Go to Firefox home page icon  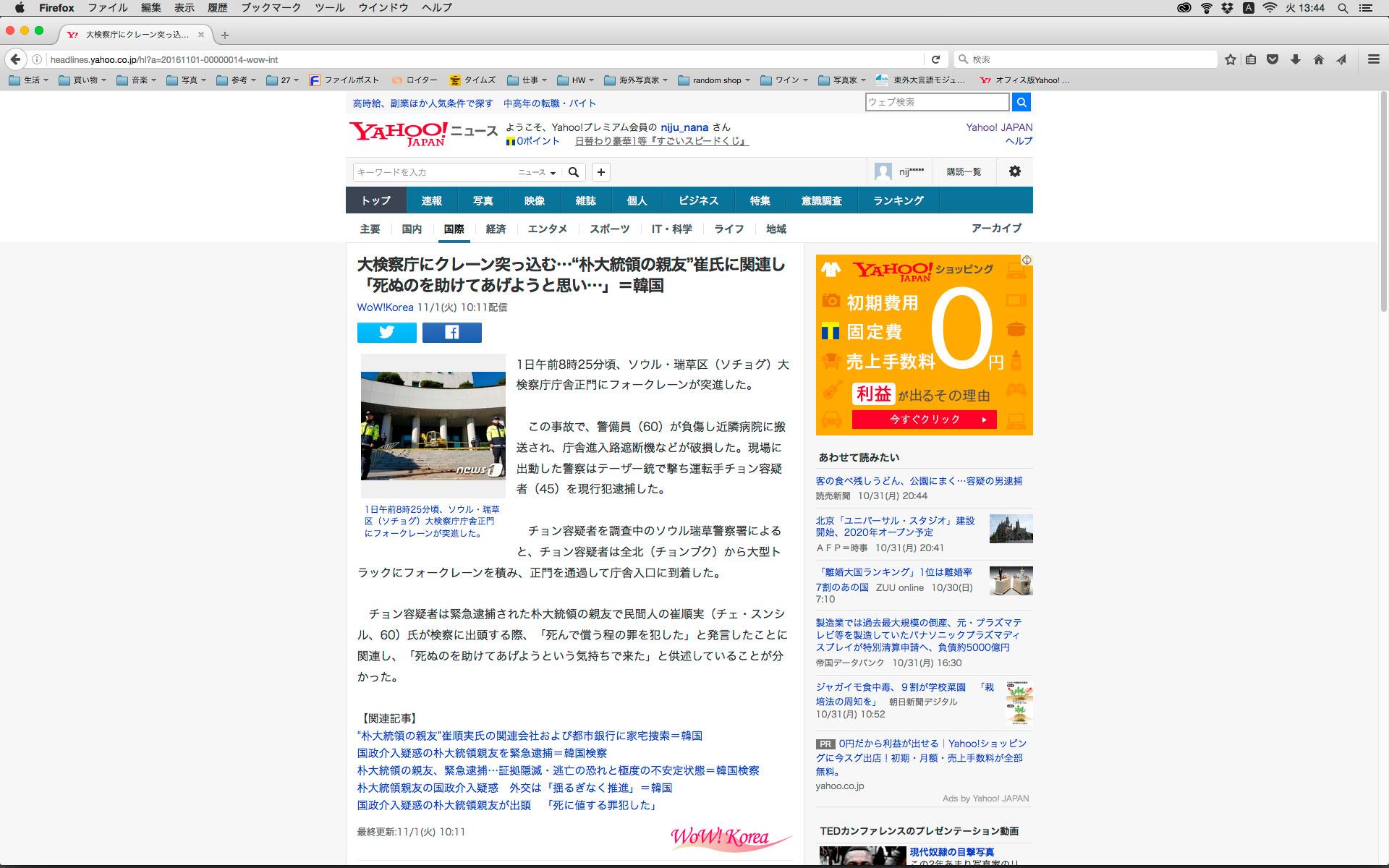click(x=1318, y=59)
